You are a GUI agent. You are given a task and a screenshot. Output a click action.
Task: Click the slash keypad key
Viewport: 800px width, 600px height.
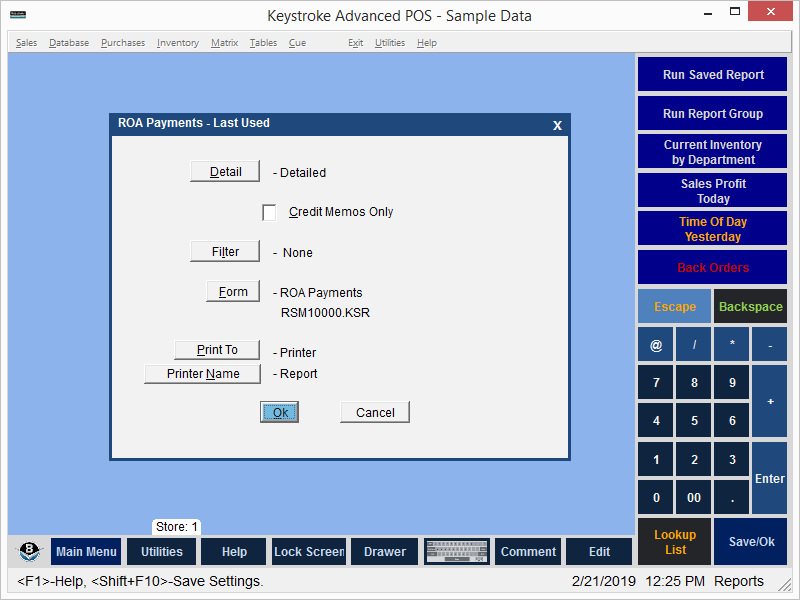click(x=694, y=344)
